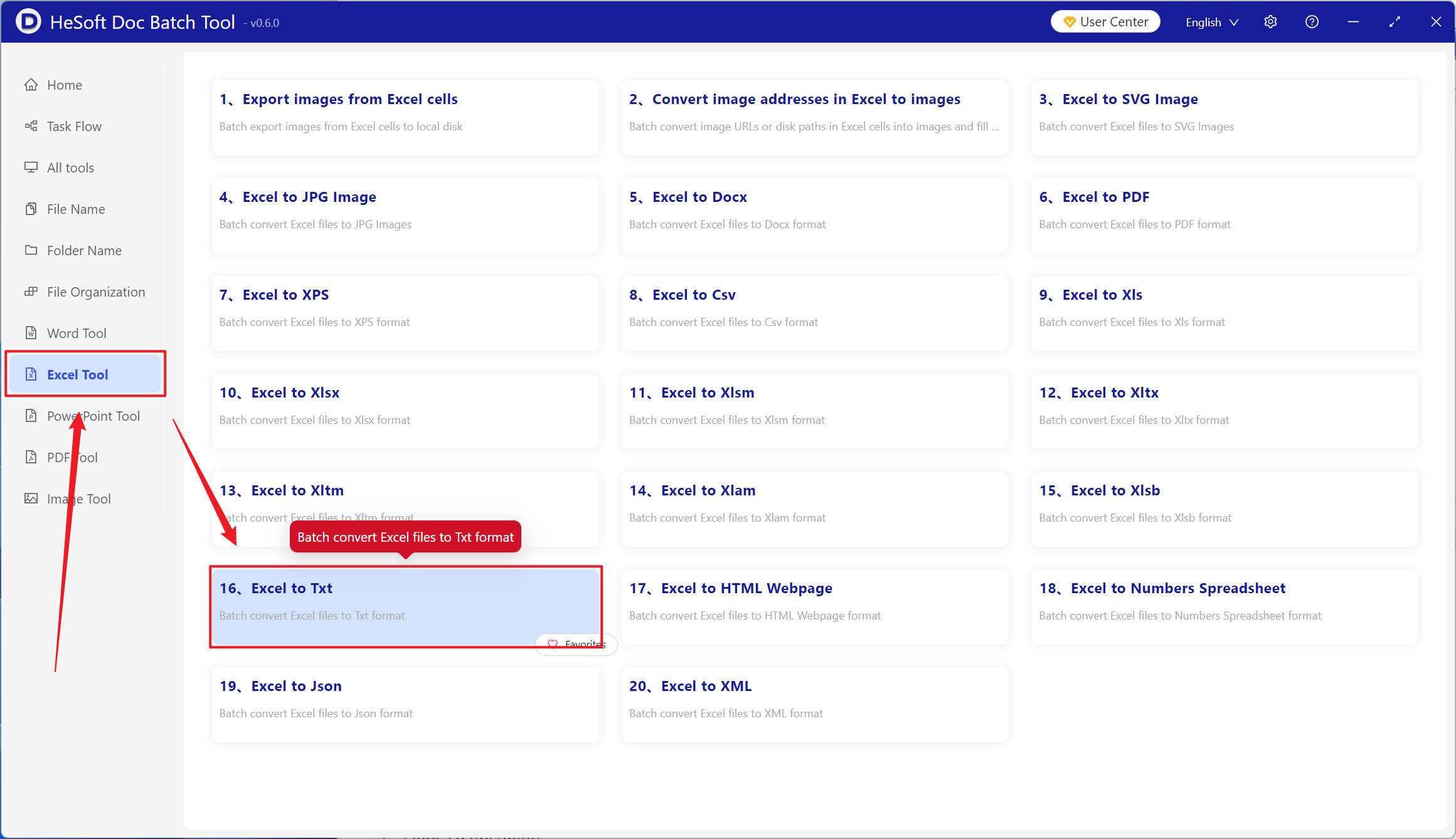Open the File Organization menu item
The image size is (1456, 839).
(85, 292)
